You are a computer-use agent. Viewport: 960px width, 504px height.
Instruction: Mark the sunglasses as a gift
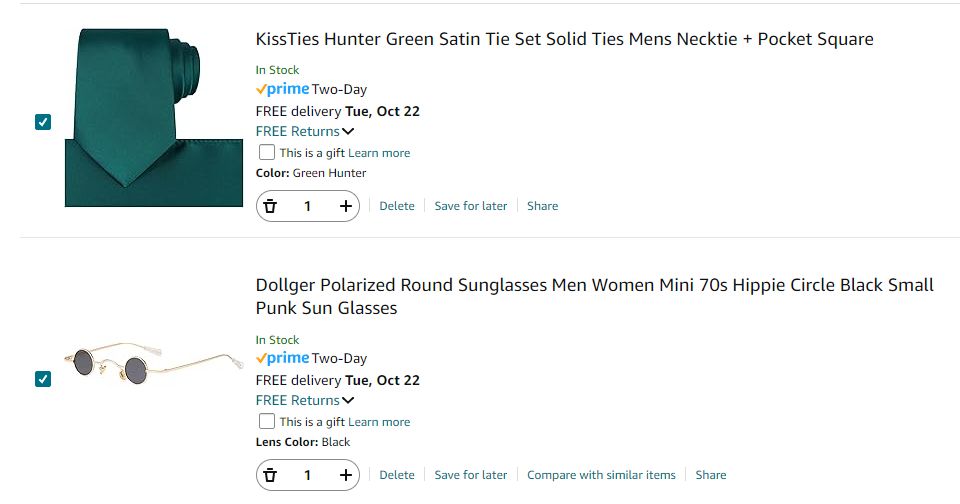(x=267, y=422)
